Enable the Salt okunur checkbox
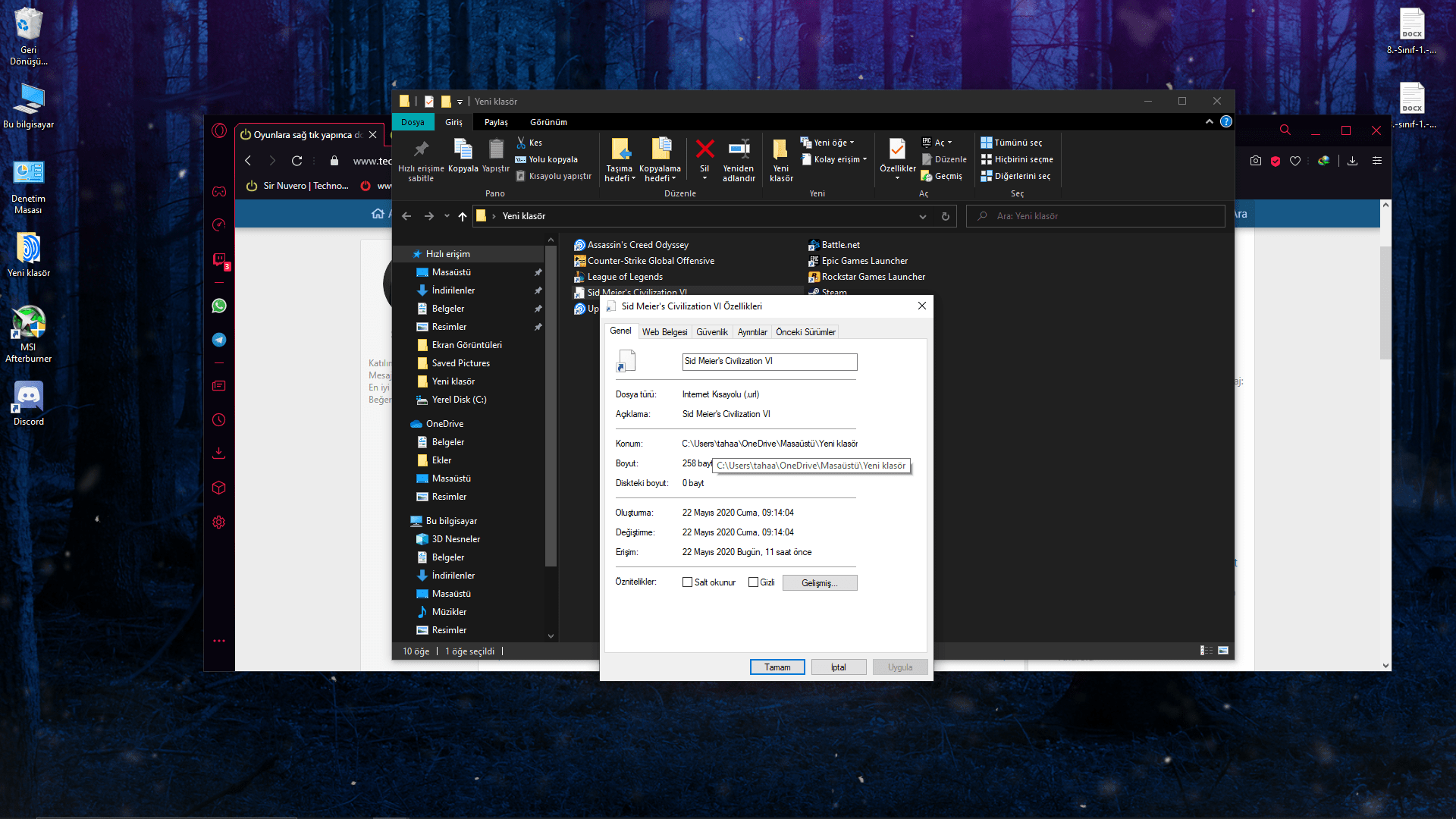The height and width of the screenshot is (819, 1456). coord(687,582)
